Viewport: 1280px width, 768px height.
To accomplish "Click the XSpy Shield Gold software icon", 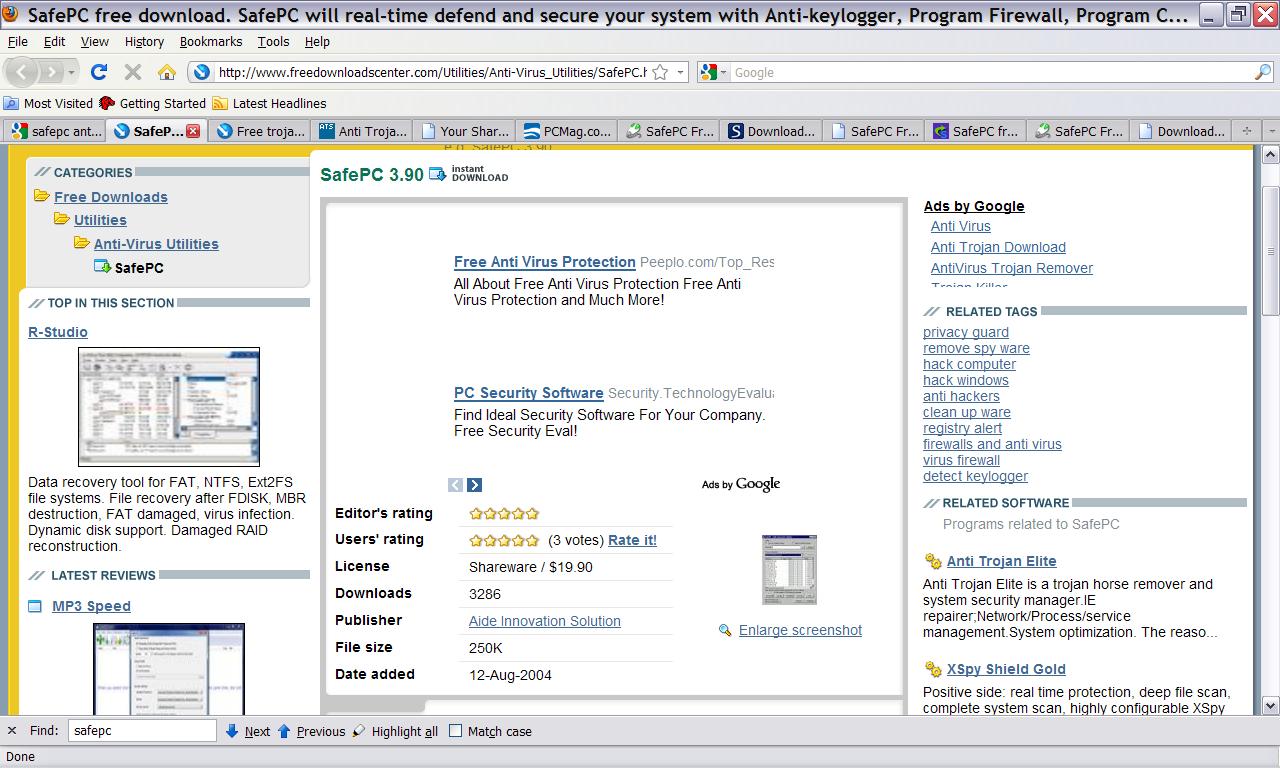I will pos(933,669).
